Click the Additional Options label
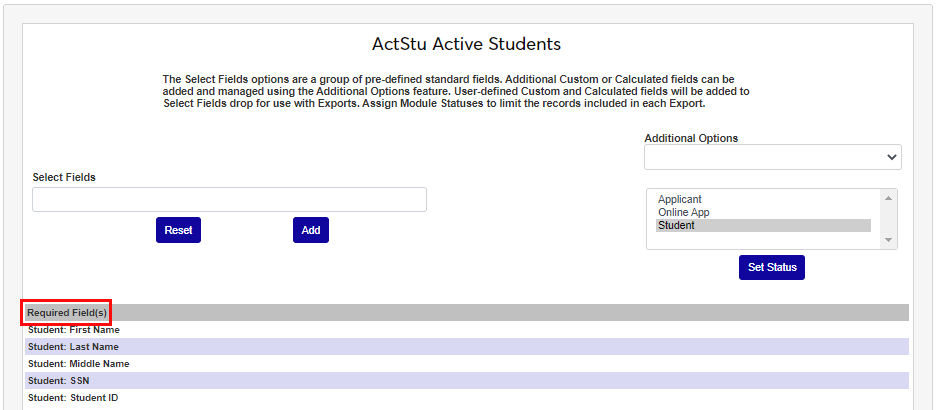Screen dimensions: 936x410 coord(691,138)
